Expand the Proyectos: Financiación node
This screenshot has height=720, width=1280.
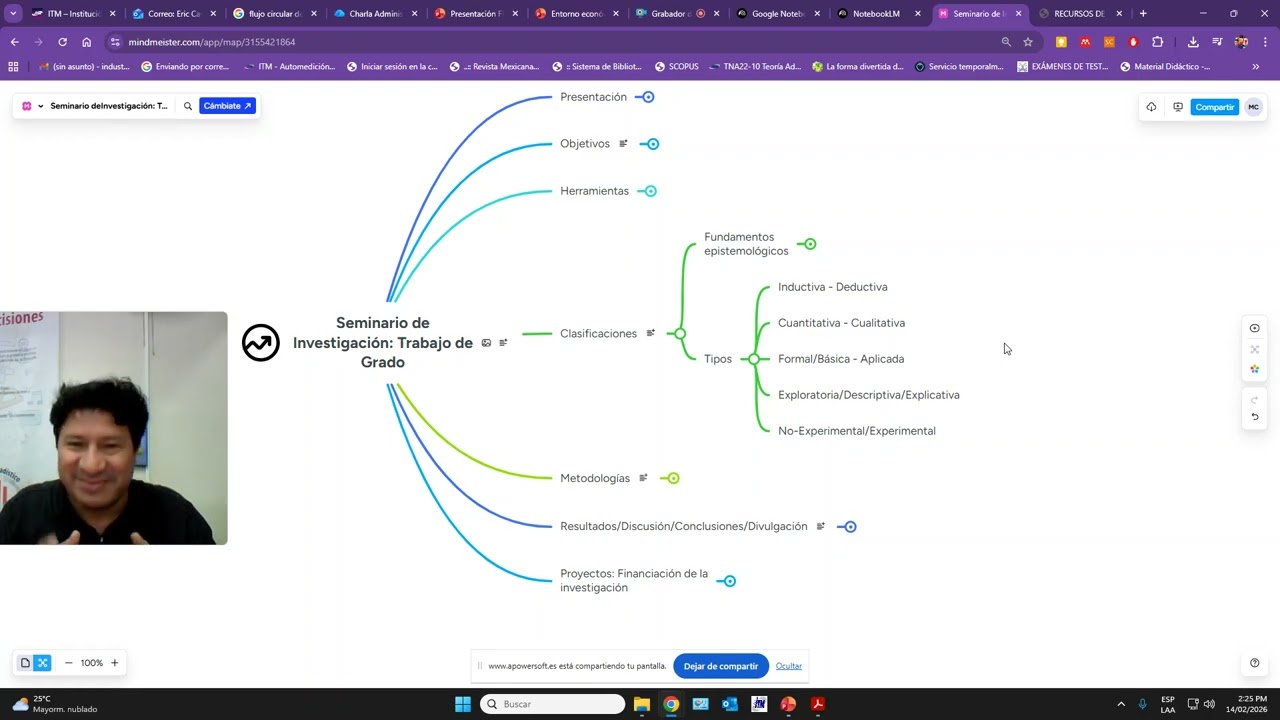coord(729,581)
